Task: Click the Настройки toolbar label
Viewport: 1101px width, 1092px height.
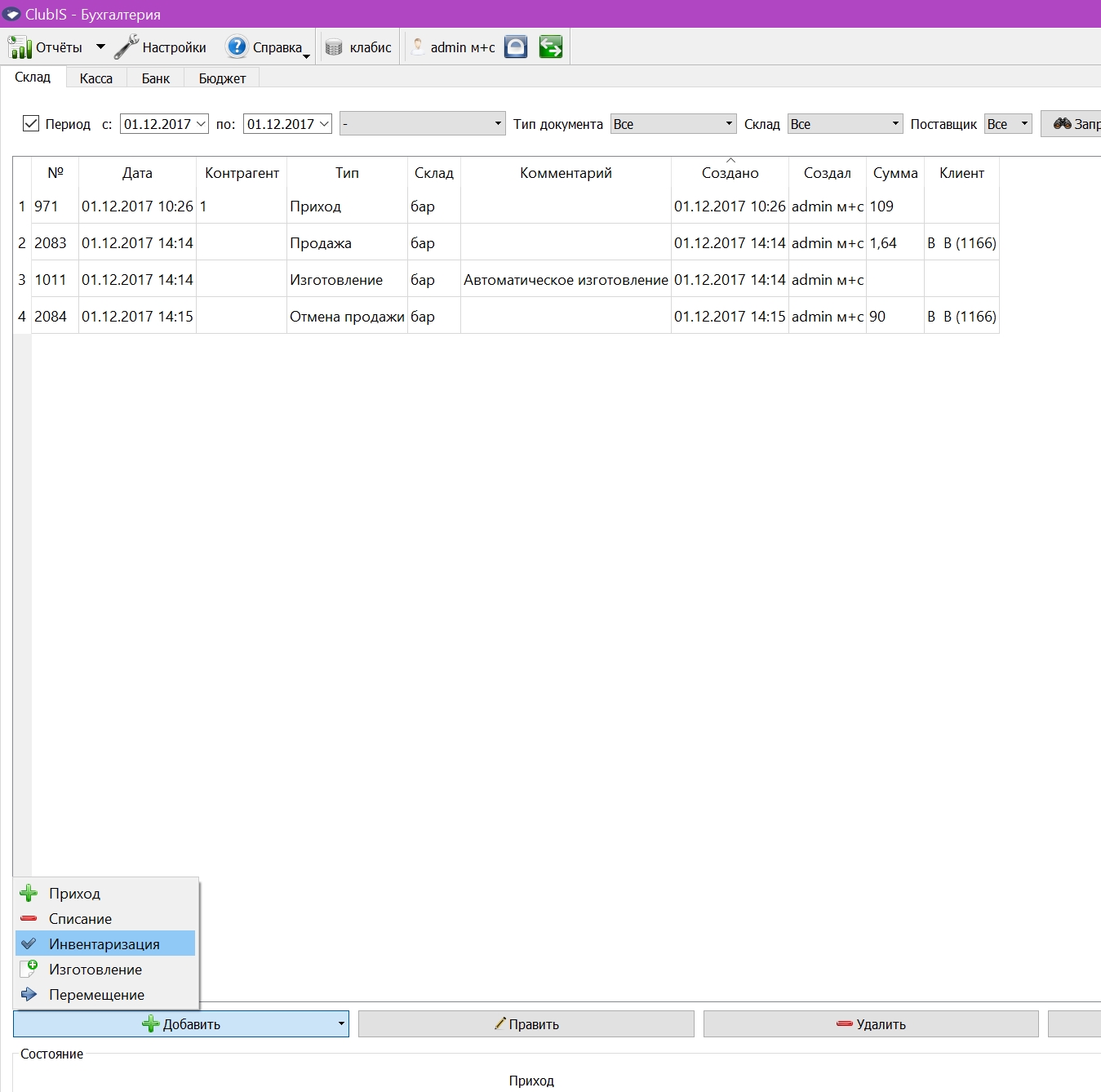Action: tap(174, 47)
